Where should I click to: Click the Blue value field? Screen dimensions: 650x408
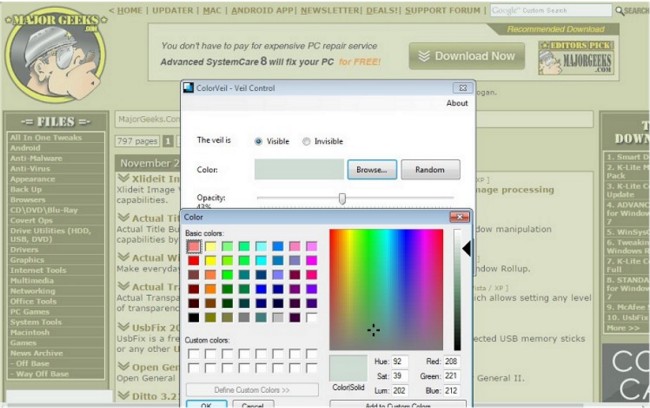click(x=452, y=391)
